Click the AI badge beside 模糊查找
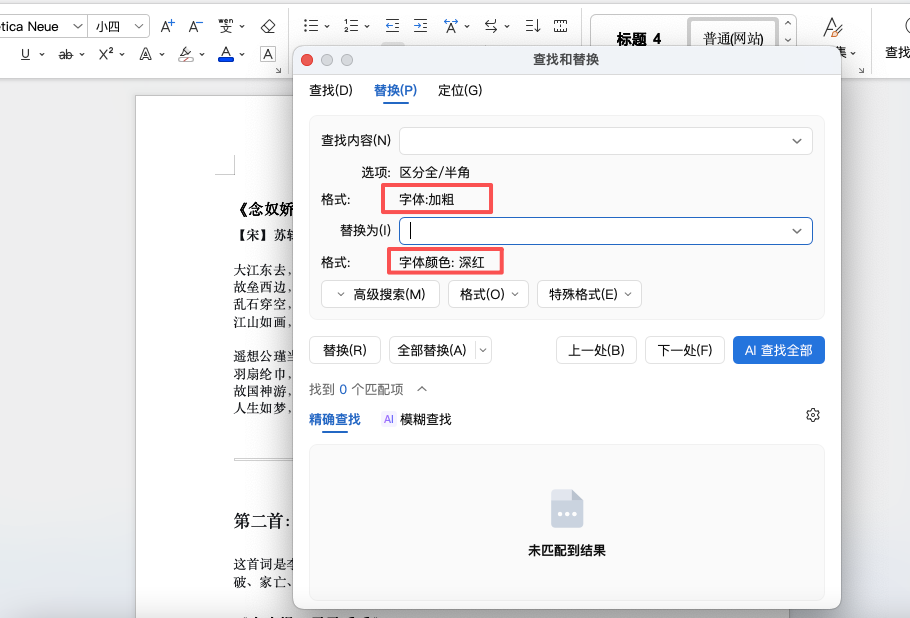 [388, 419]
